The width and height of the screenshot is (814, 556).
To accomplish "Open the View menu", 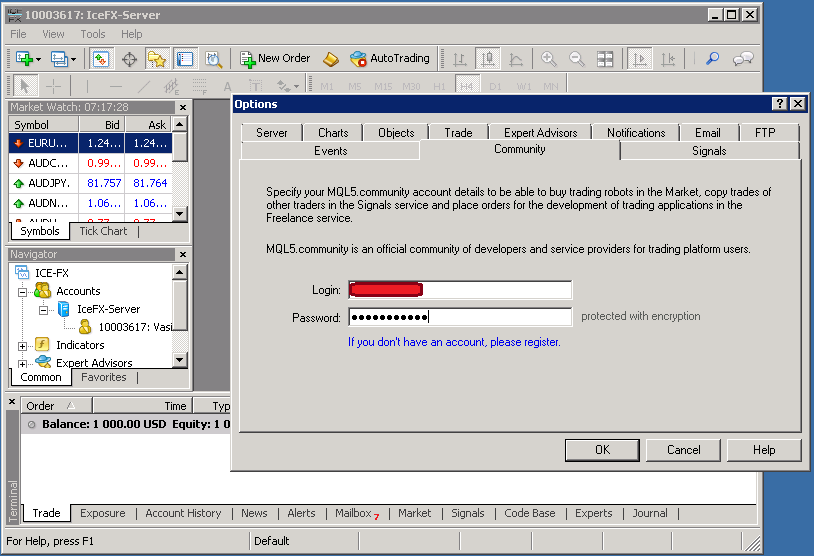I will pos(53,34).
